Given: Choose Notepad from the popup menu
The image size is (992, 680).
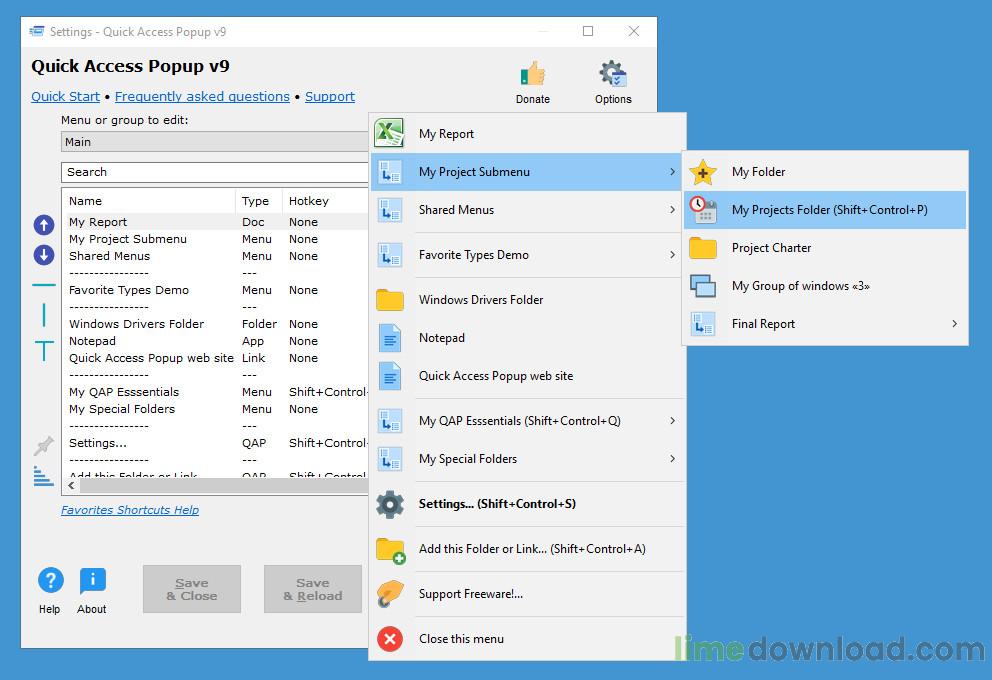Looking at the screenshot, I should click(442, 338).
